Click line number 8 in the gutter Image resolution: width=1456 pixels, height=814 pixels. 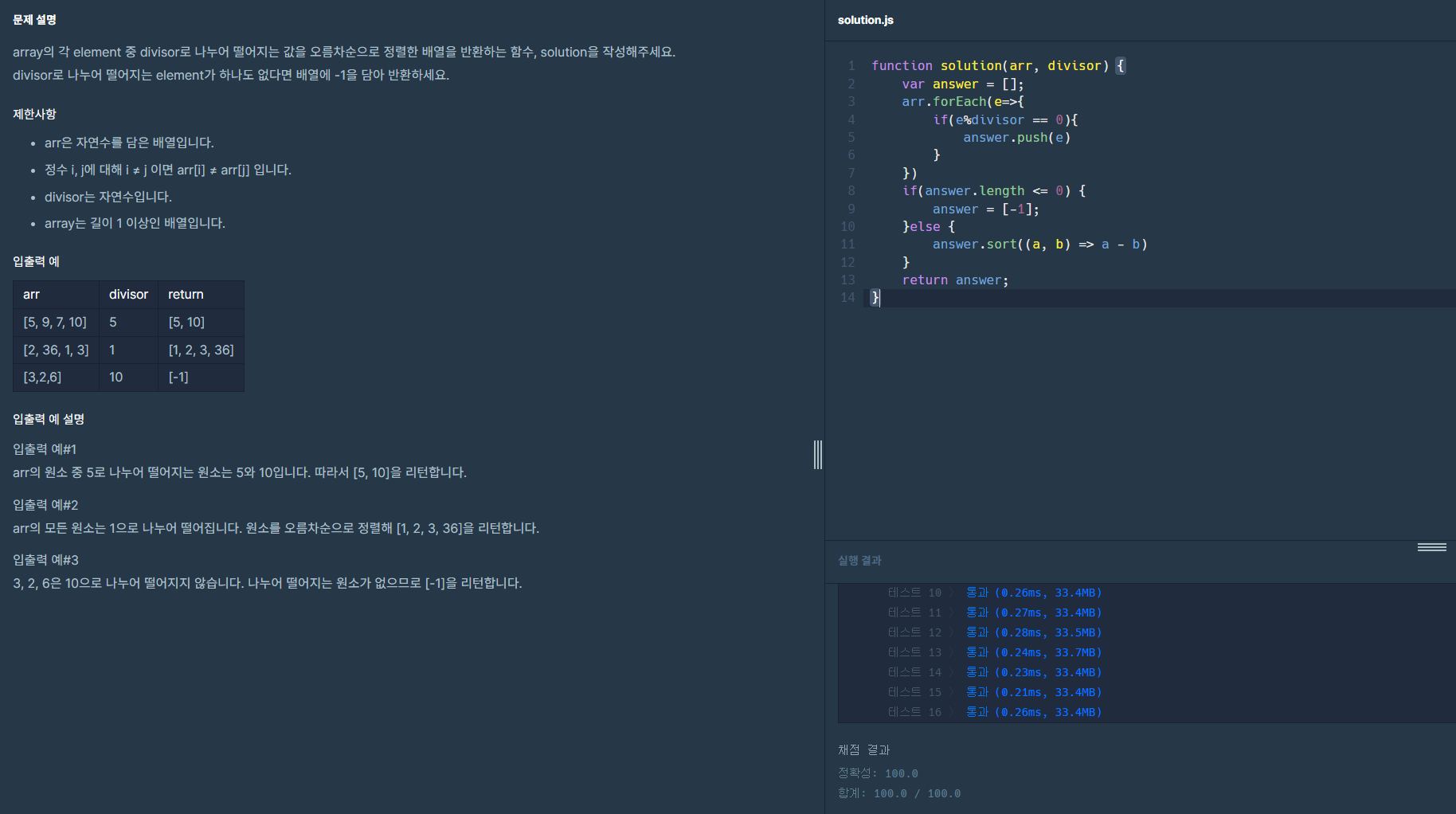(851, 190)
